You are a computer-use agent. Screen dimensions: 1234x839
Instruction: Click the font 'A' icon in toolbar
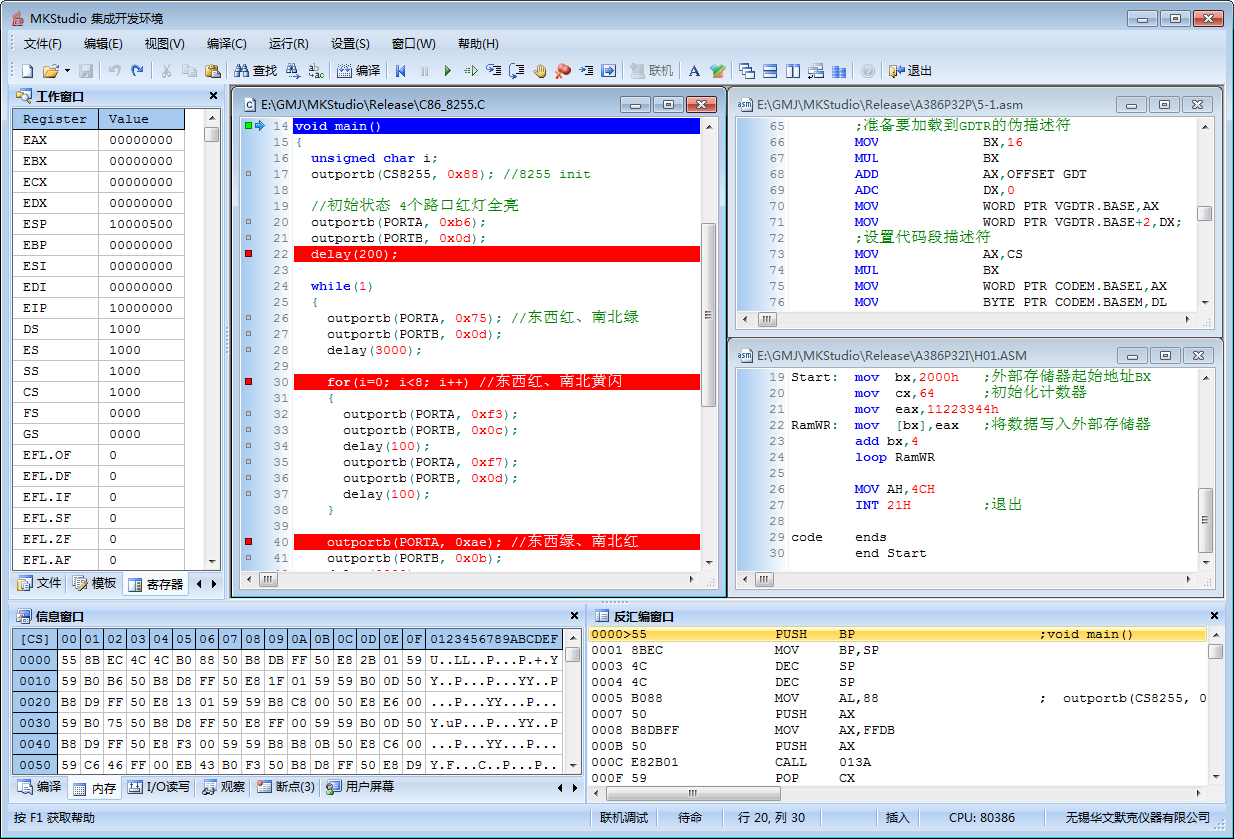[694, 71]
